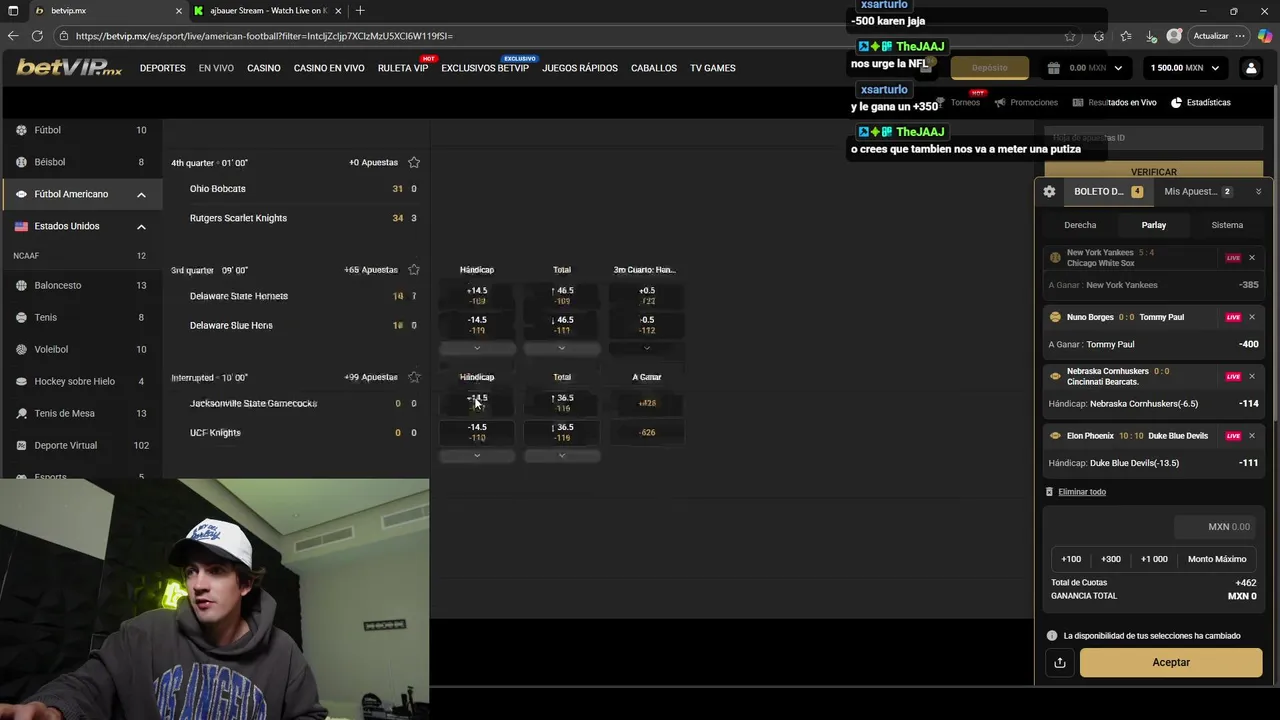Image resolution: width=1280 pixels, height=720 pixels.
Task: Click the Eliminar todo link
Action: tap(1082, 492)
